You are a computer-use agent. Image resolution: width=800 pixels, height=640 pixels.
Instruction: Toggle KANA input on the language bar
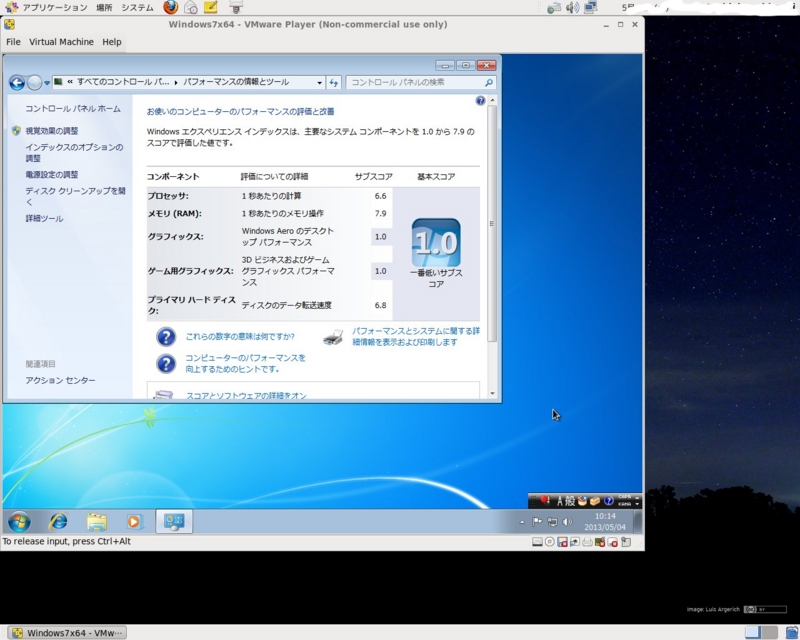coord(623,504)
